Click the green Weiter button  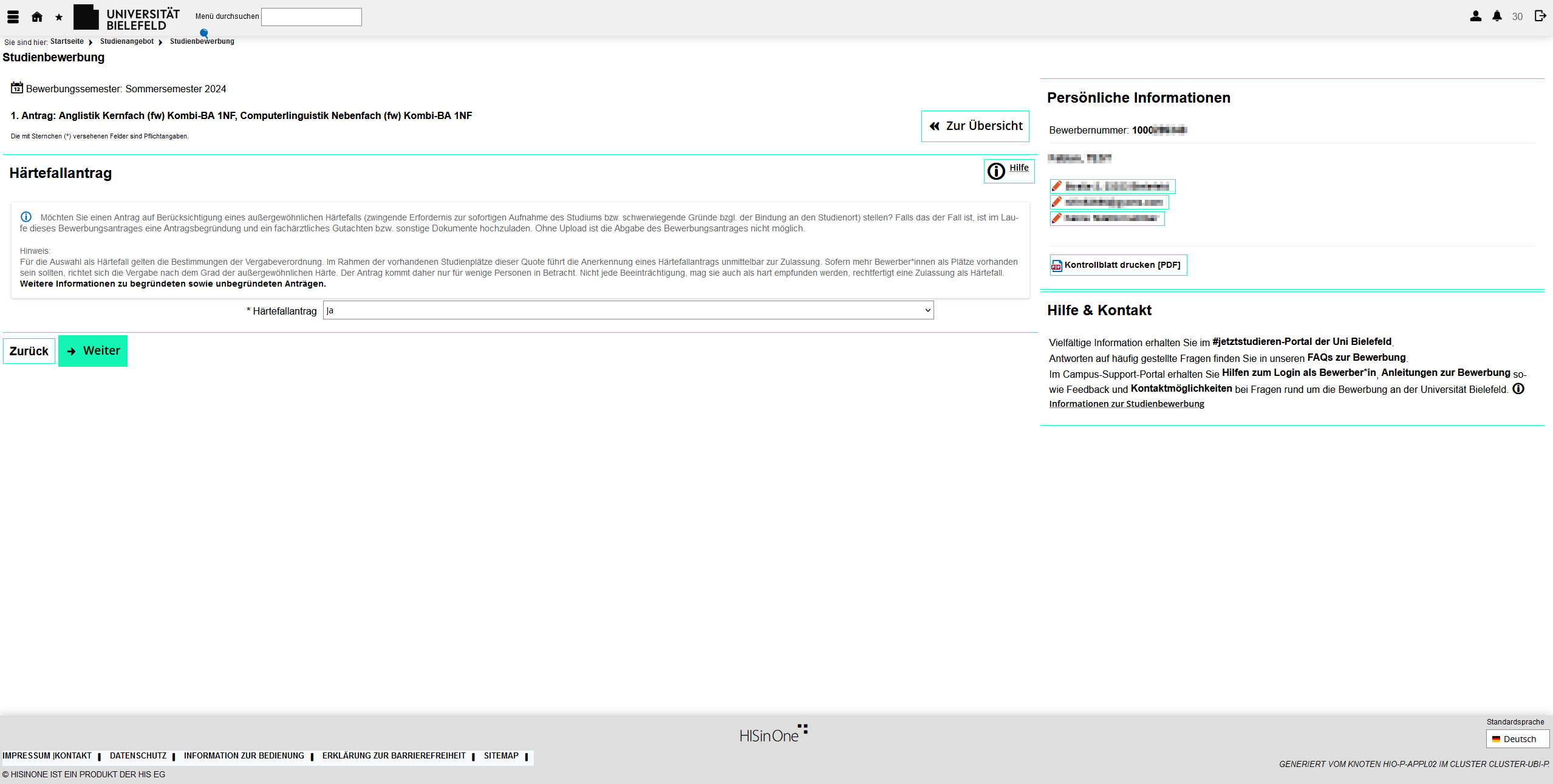pyautogui.click(x=93, y=351)
